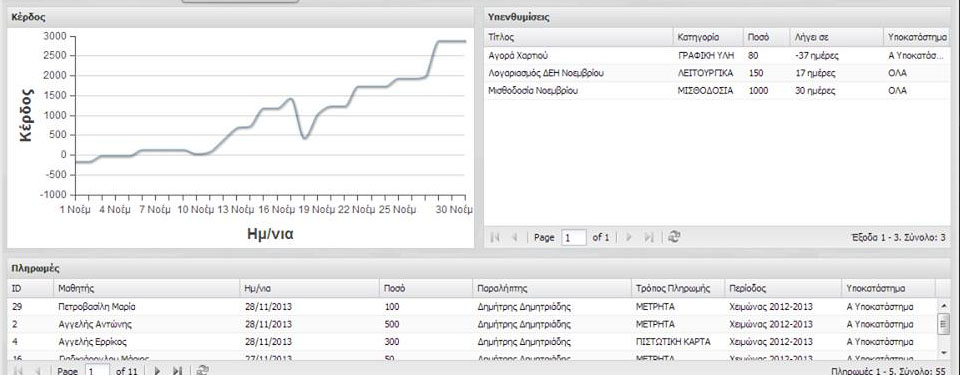960x375 pixels.
Task: Sort reminders by Υποκατάστημα column header
Action: click(917, 37)
